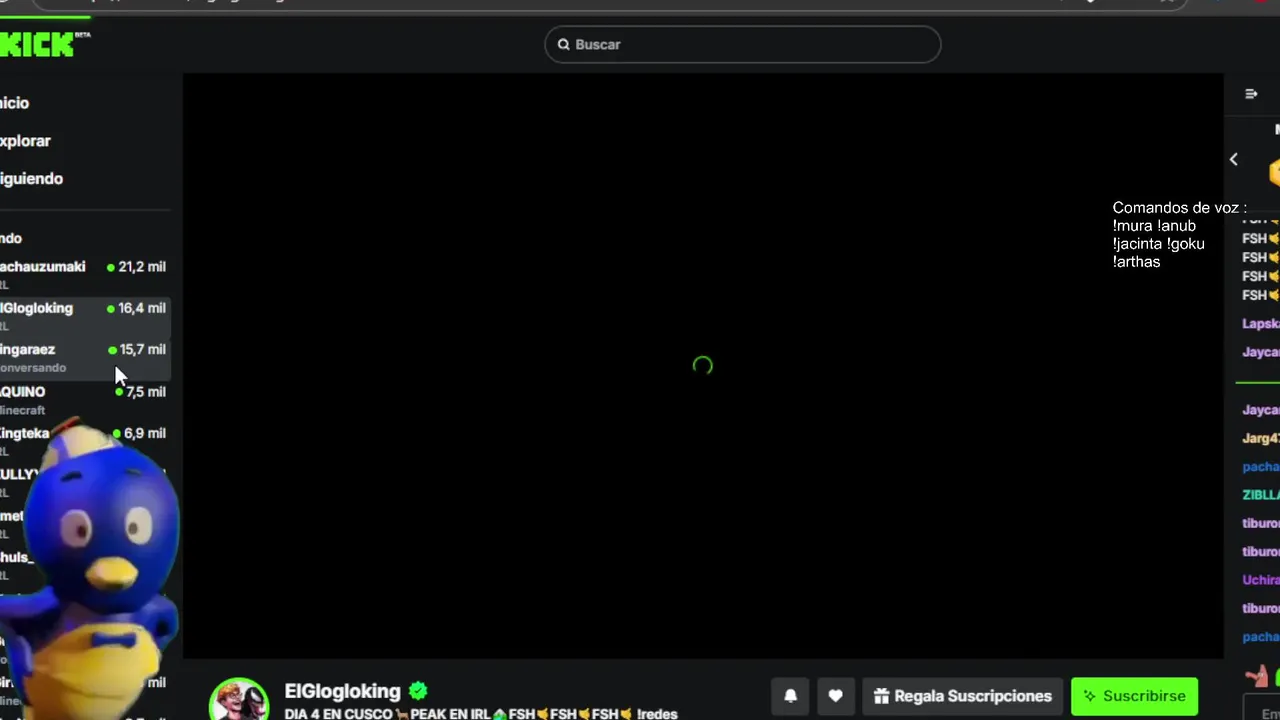Click chat username Lapsk

tap(1261, 324)
